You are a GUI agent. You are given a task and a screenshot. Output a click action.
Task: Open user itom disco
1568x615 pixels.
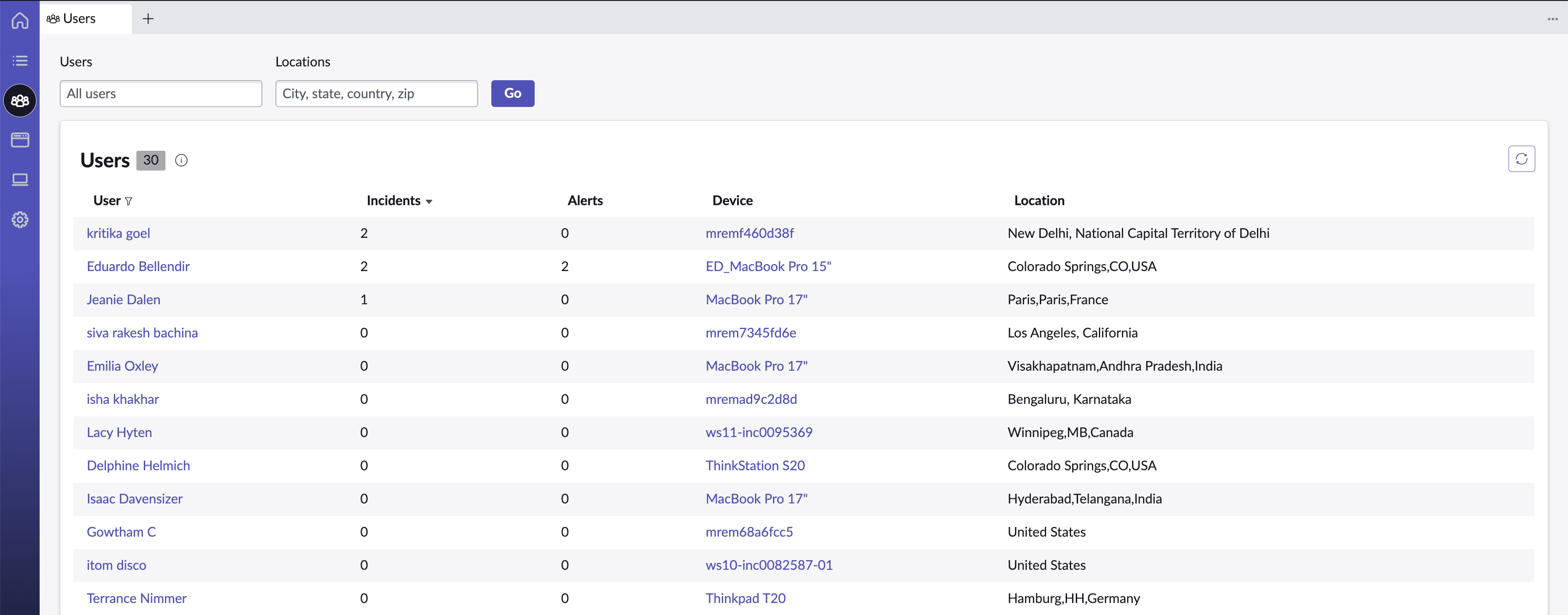[x=116, y=565]
